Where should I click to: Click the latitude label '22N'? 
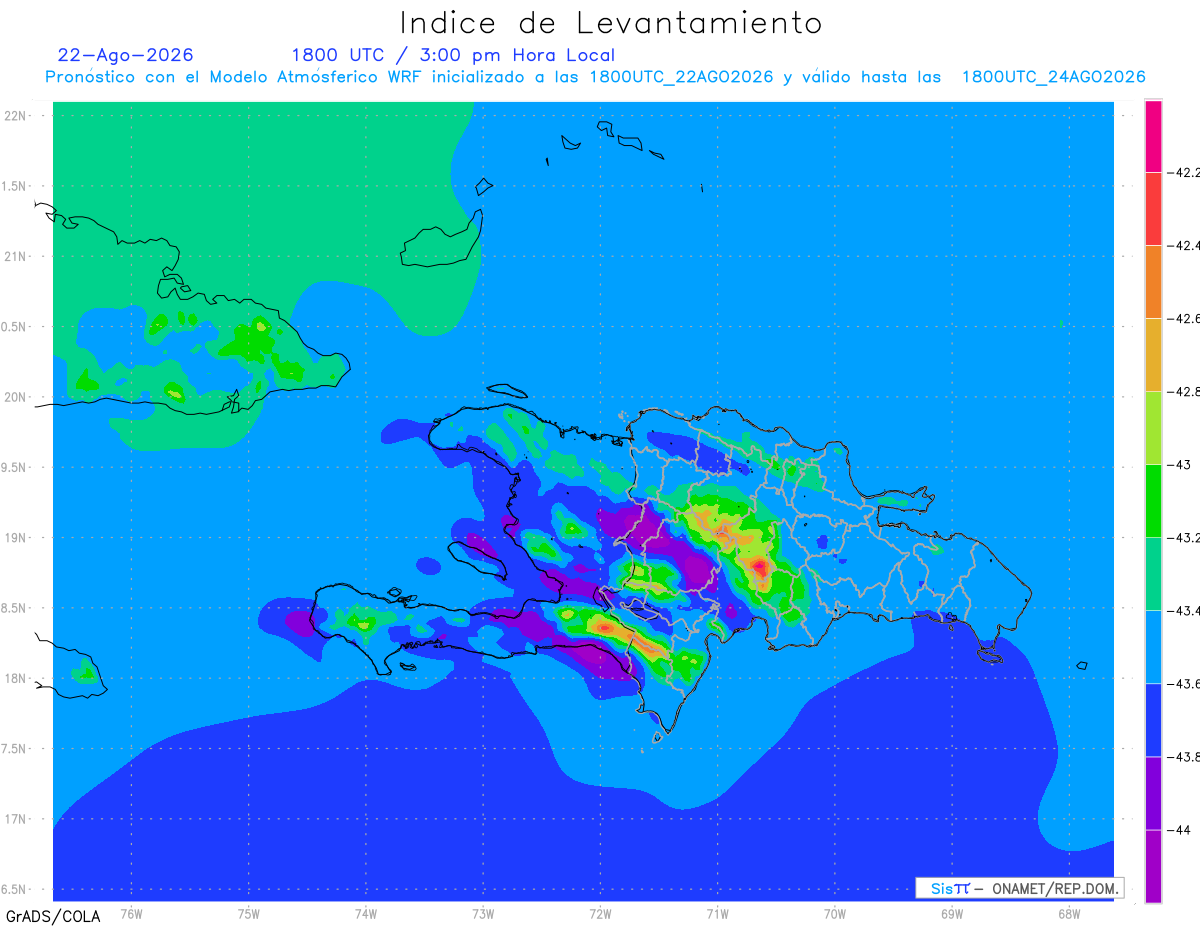16,116
